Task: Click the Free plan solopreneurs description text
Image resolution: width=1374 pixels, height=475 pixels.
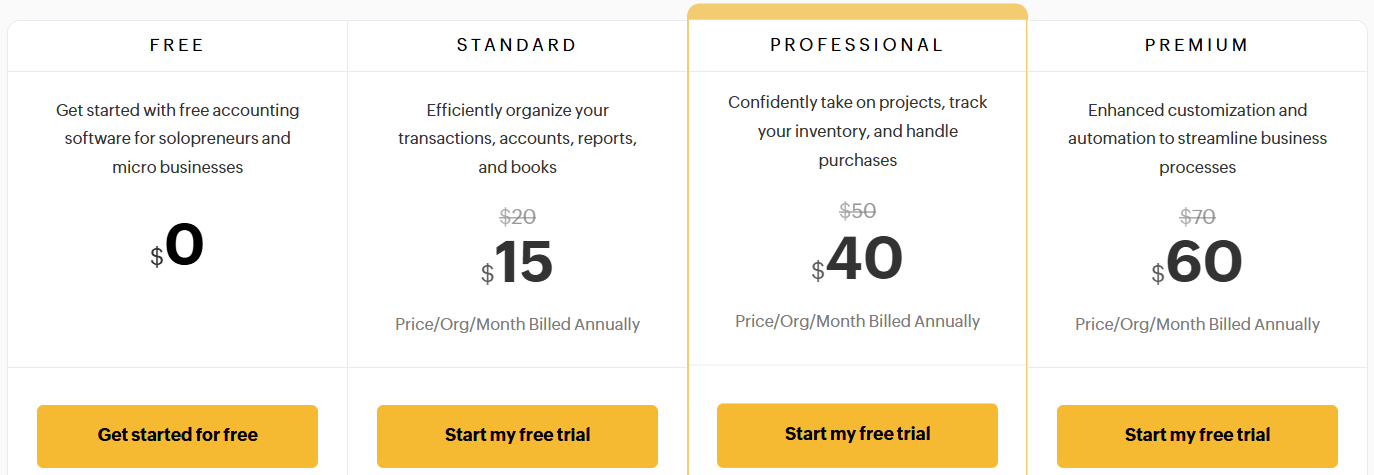Action: tap(177, 138)
